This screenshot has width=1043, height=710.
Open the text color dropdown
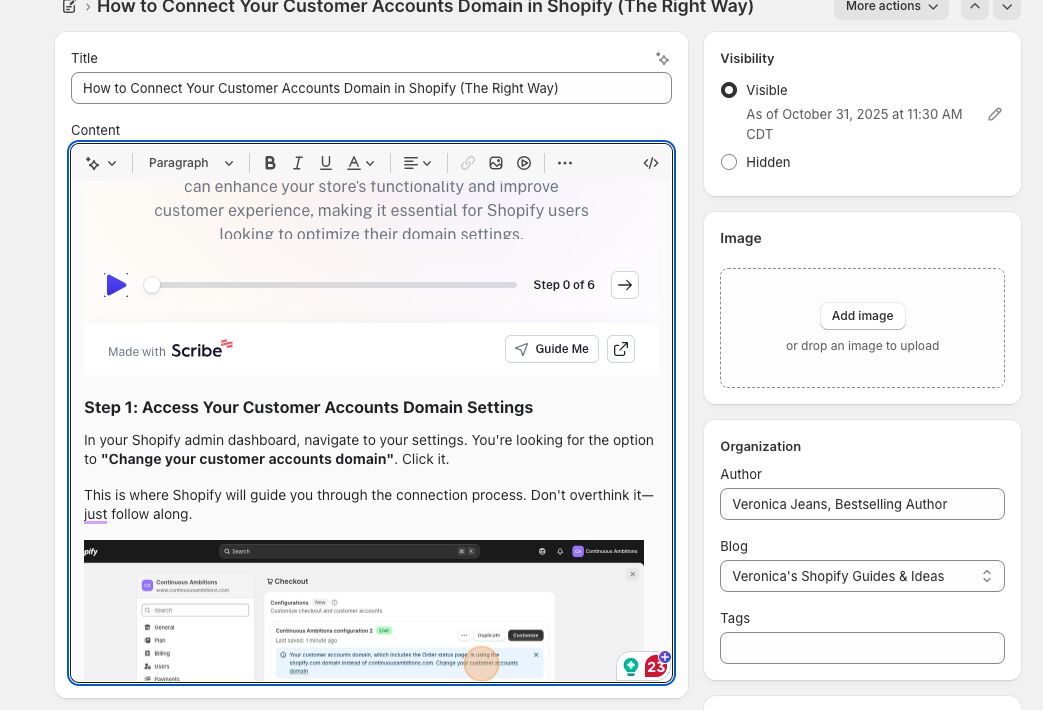[x=361, y=163]
